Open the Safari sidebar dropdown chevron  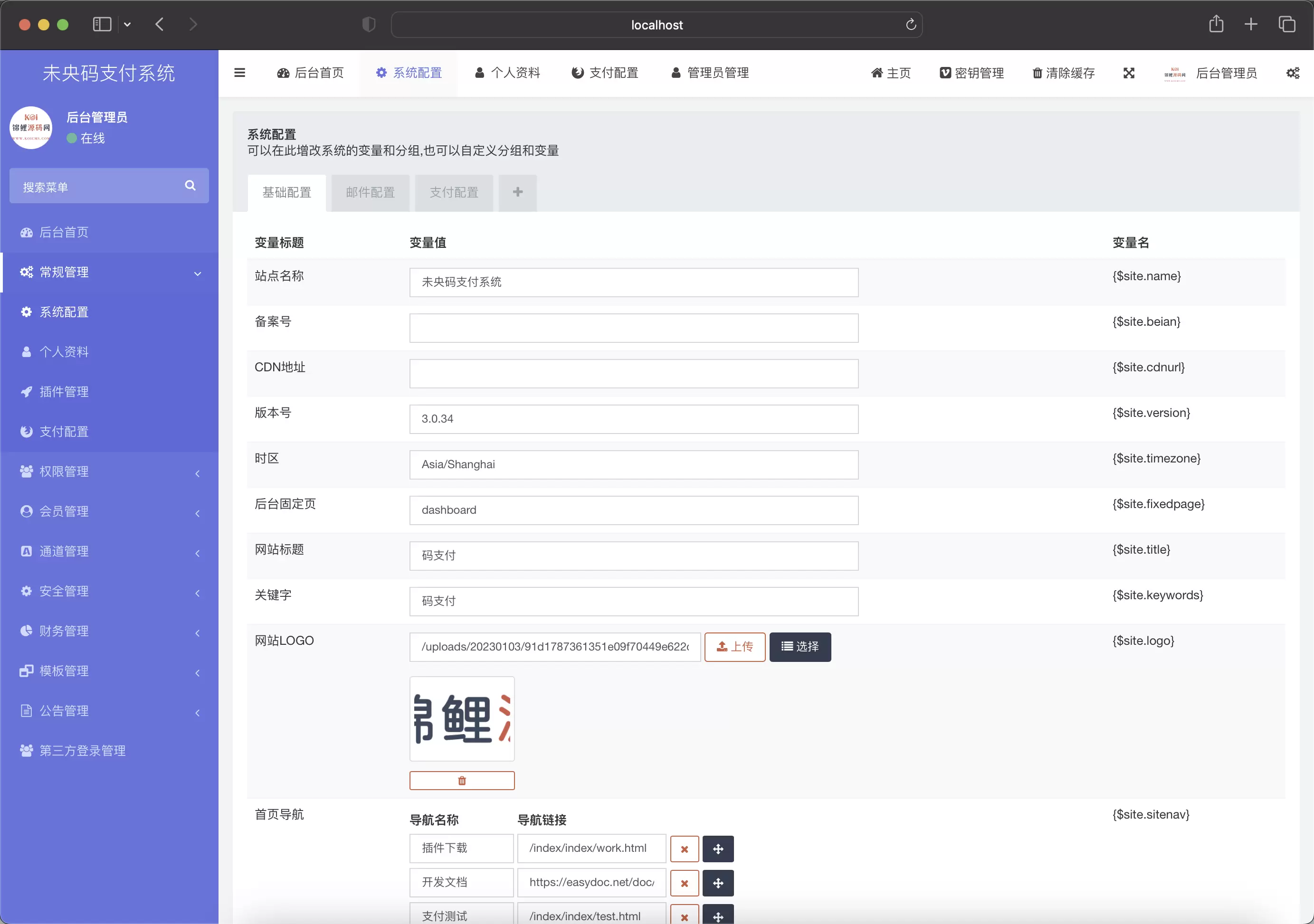(x=127, y=24)
